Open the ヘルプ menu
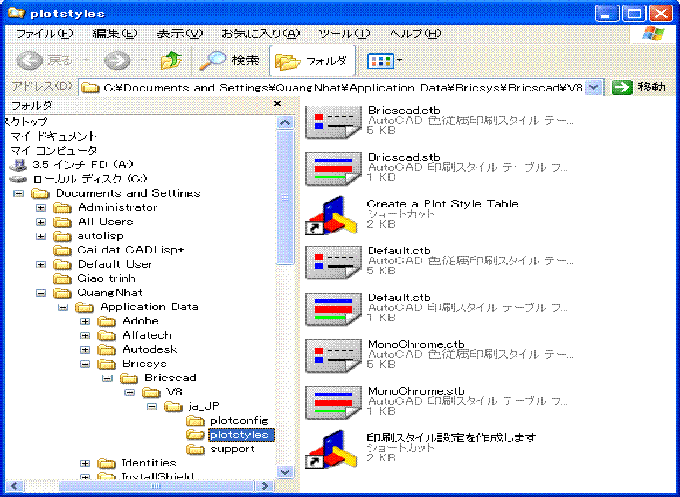Screen dimensions: 680x497 [x=415, y=34]
